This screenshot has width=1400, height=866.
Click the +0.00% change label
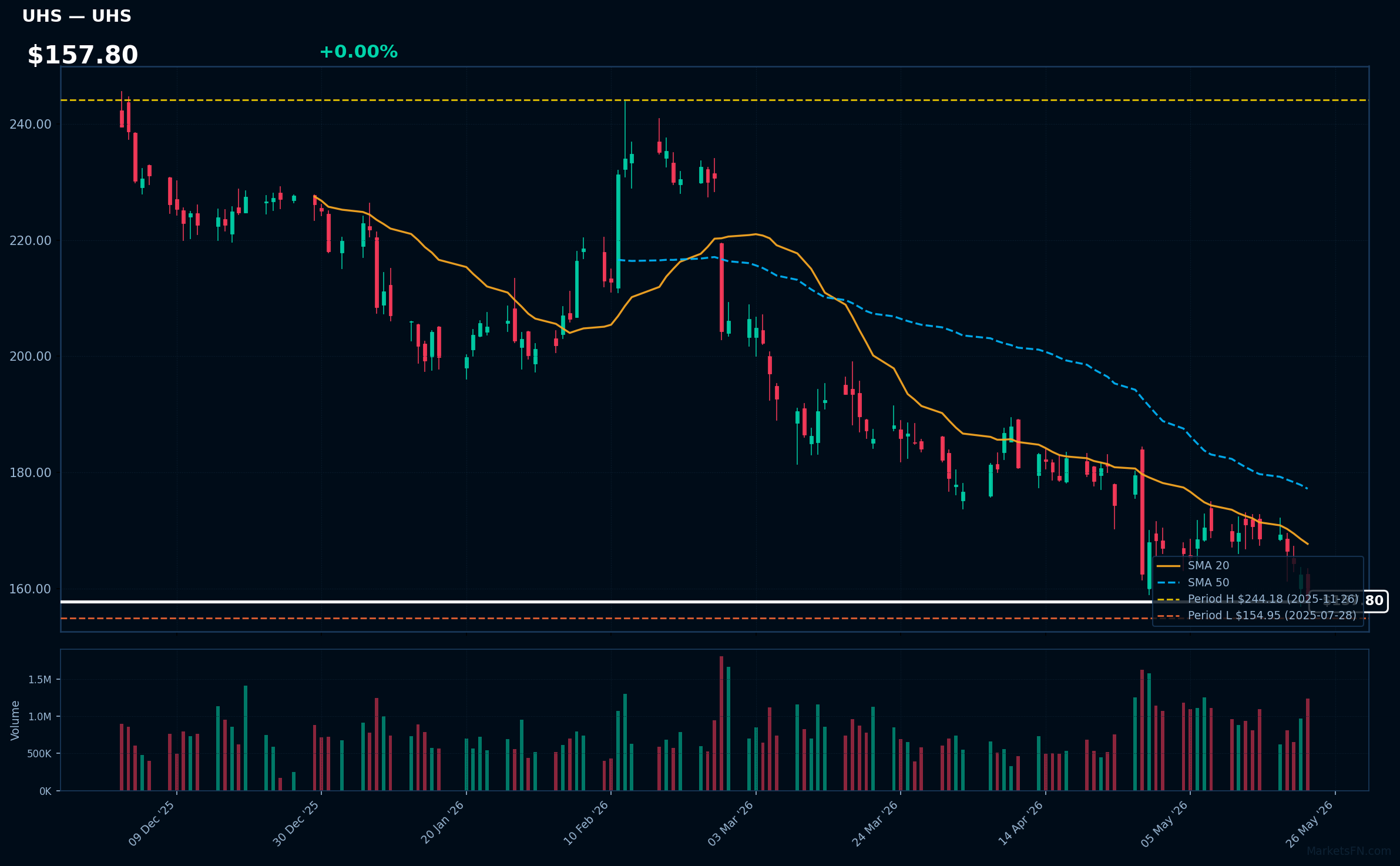tap(358, 52)
